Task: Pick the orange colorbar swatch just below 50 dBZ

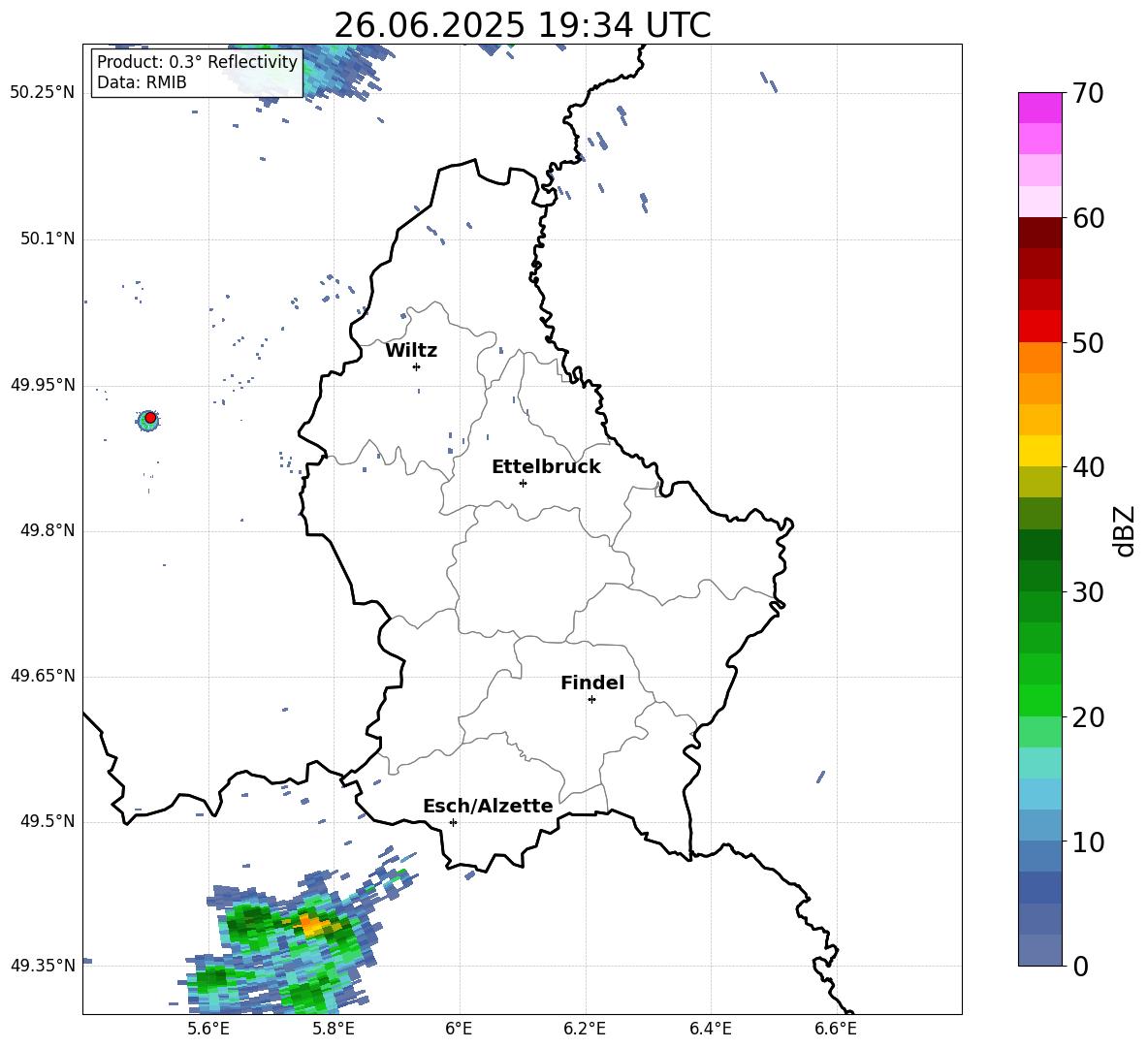Action: 1039,358
